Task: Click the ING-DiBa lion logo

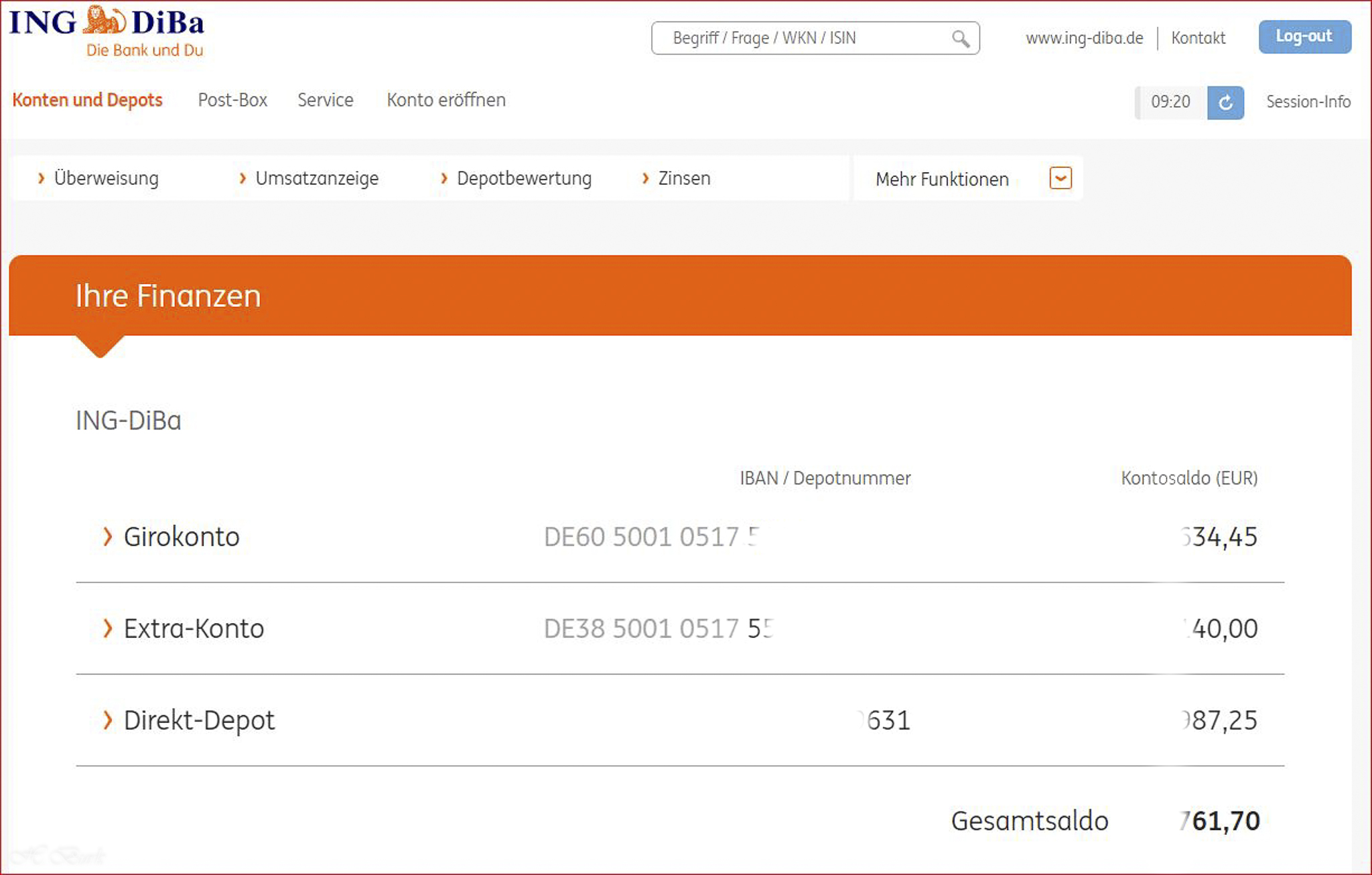Action: (x=105, y=21)
